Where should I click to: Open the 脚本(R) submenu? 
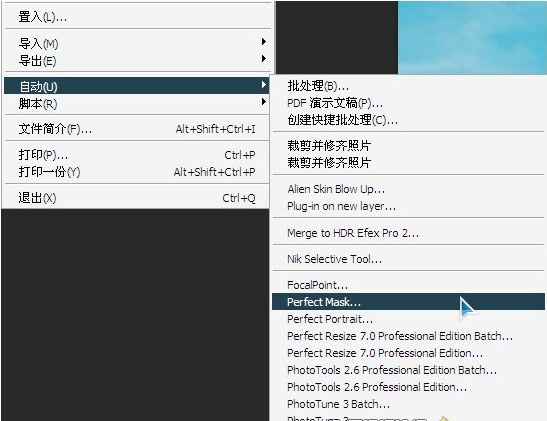[x=137, y=103]
